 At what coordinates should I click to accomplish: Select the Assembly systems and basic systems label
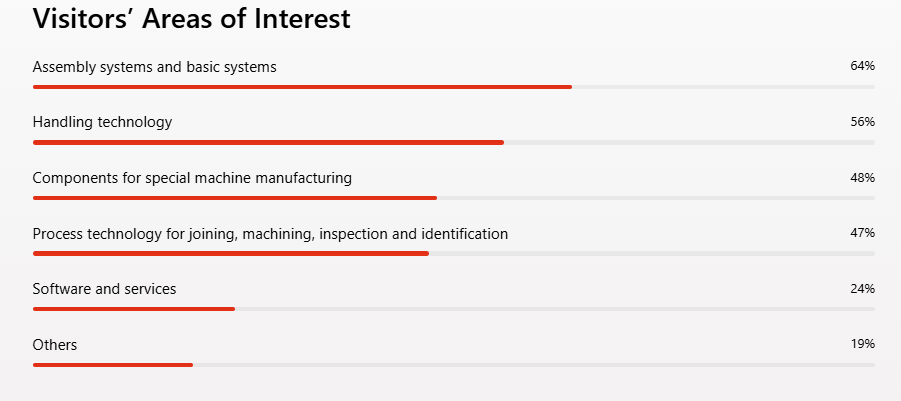point(155,68)
